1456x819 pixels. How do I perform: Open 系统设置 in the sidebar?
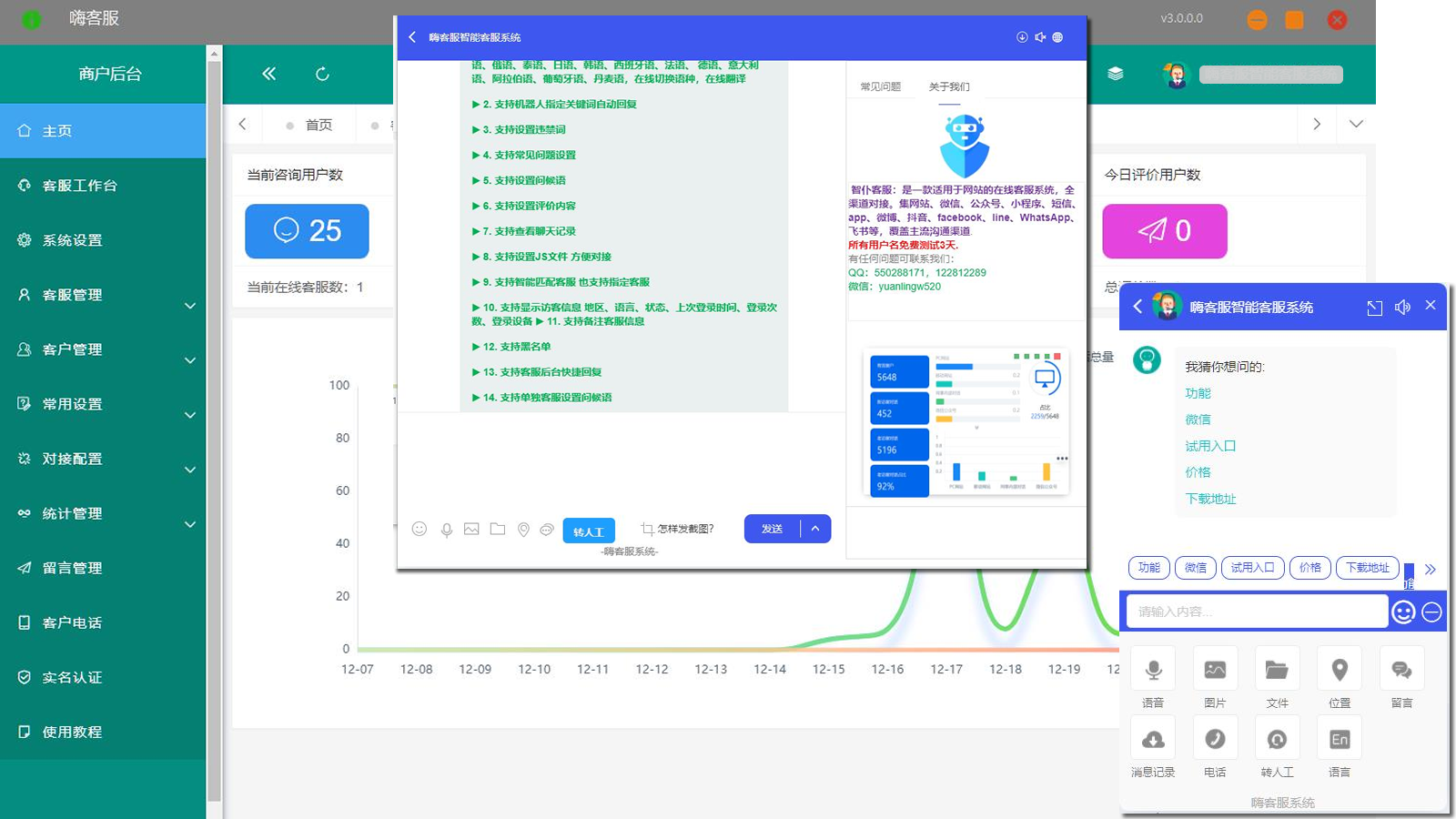click(103, 240)
